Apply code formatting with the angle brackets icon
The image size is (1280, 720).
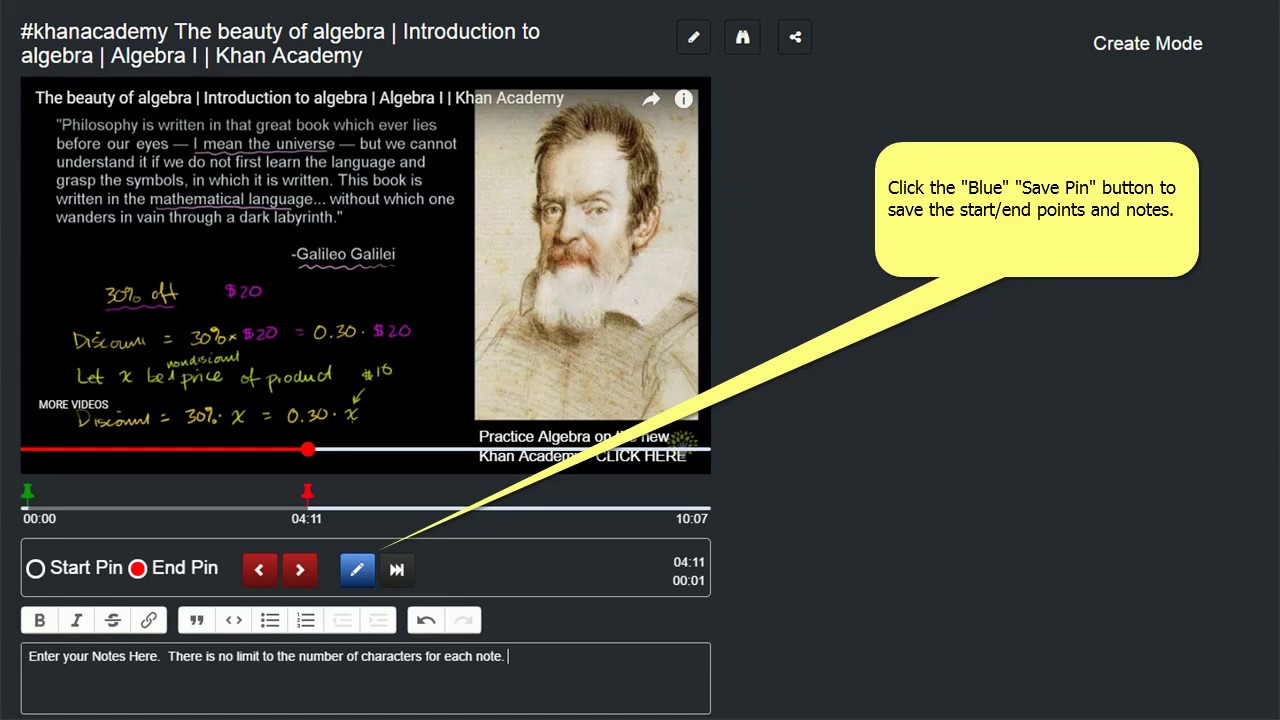click(x=234, y=620)
